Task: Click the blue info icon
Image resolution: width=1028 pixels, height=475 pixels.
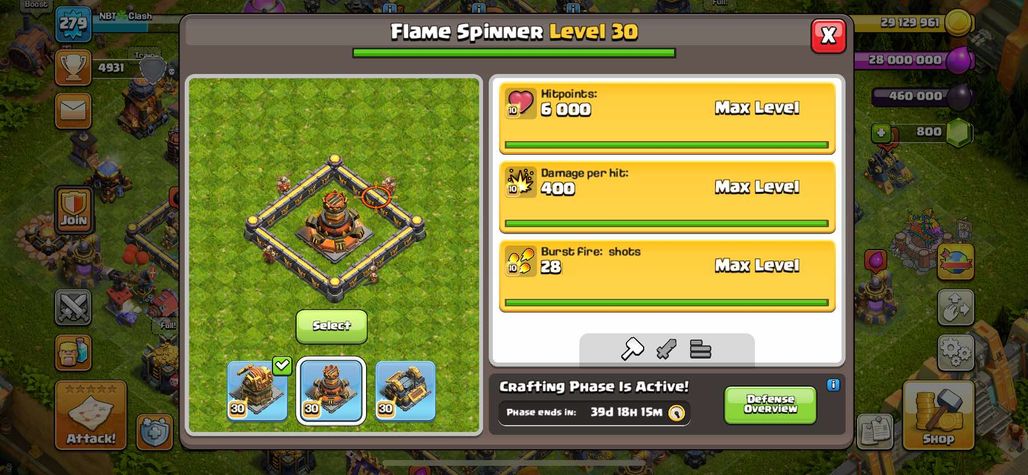Action: (833, 385)
